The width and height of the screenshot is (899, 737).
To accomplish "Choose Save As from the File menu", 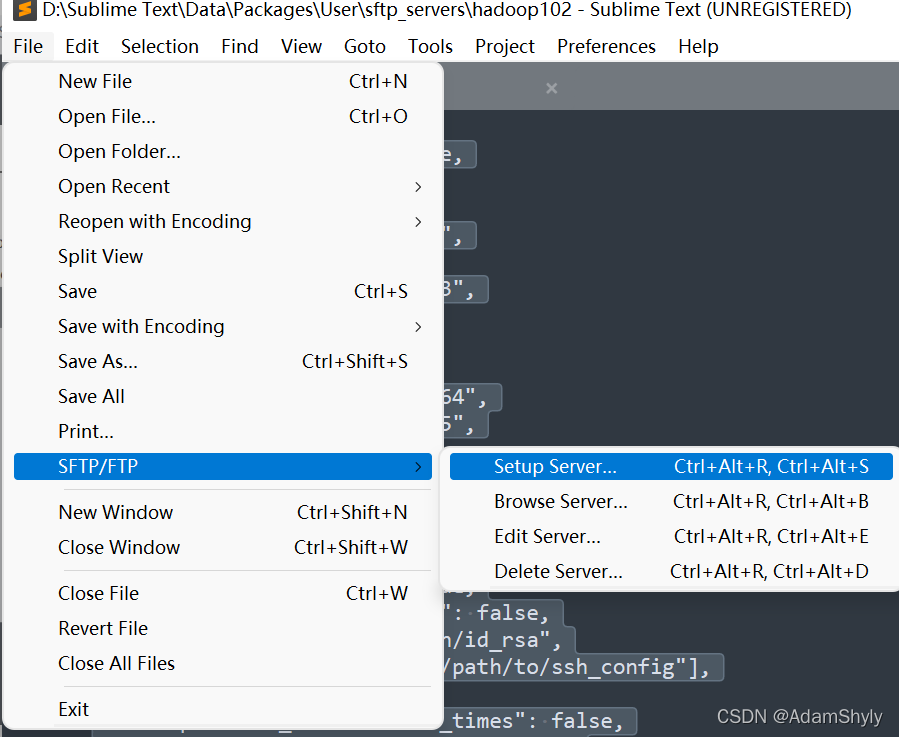I will coord(96,361).
